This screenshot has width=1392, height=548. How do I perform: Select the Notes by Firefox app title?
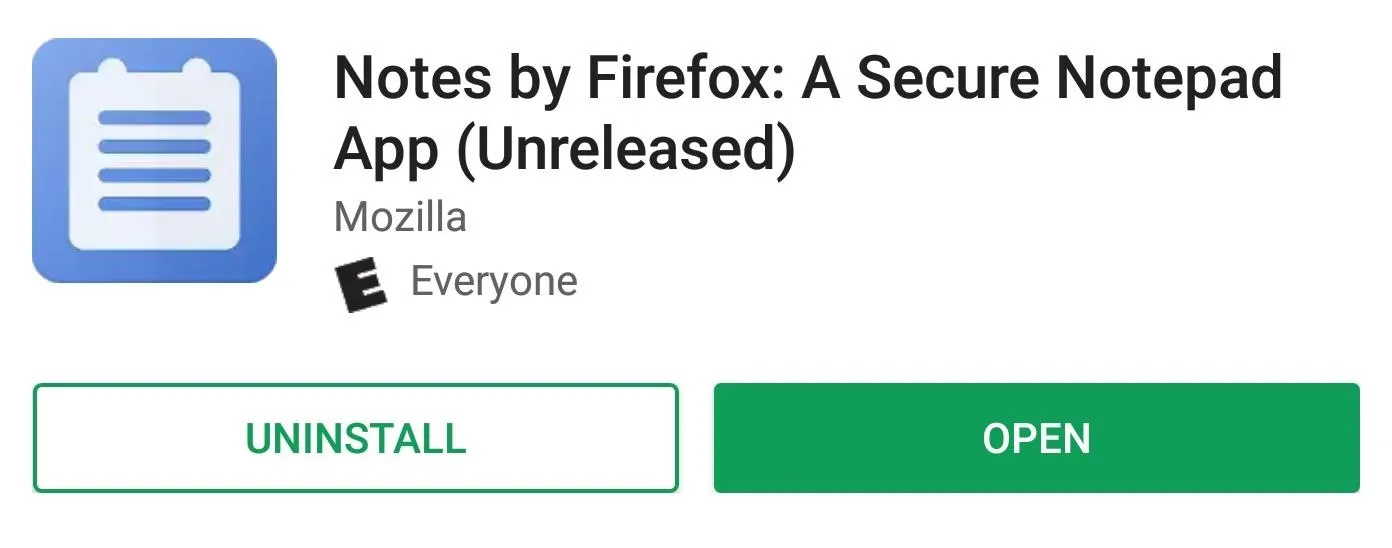pos(808,114)
